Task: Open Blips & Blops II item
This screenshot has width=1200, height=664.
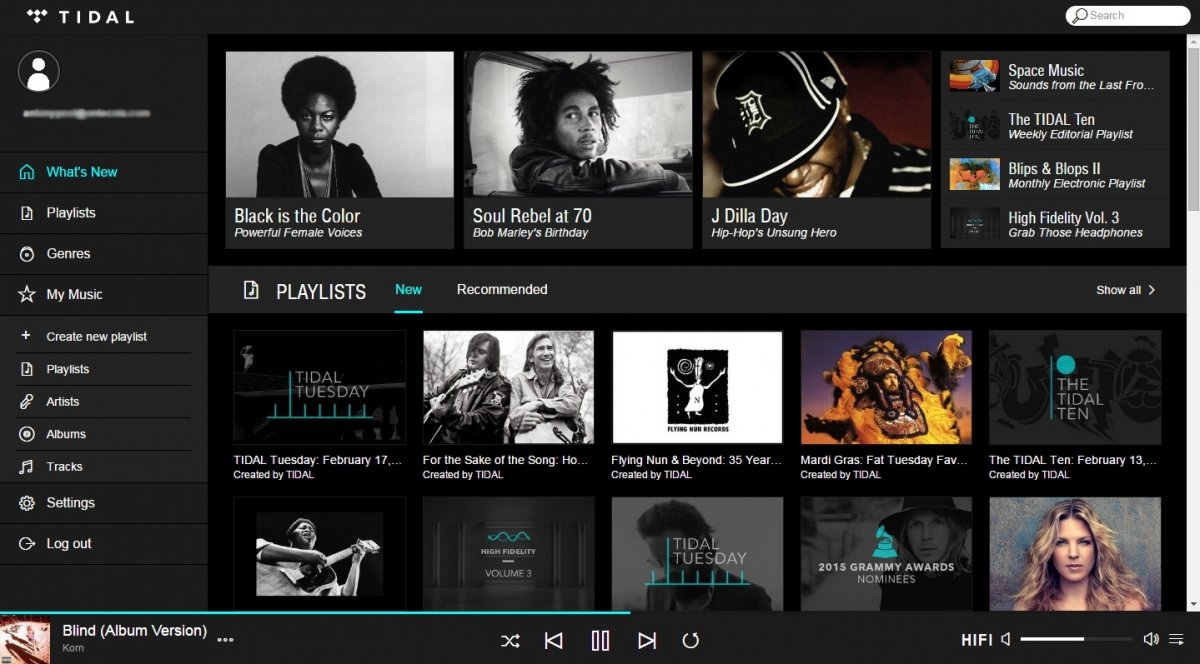Action: point(1055,175)
